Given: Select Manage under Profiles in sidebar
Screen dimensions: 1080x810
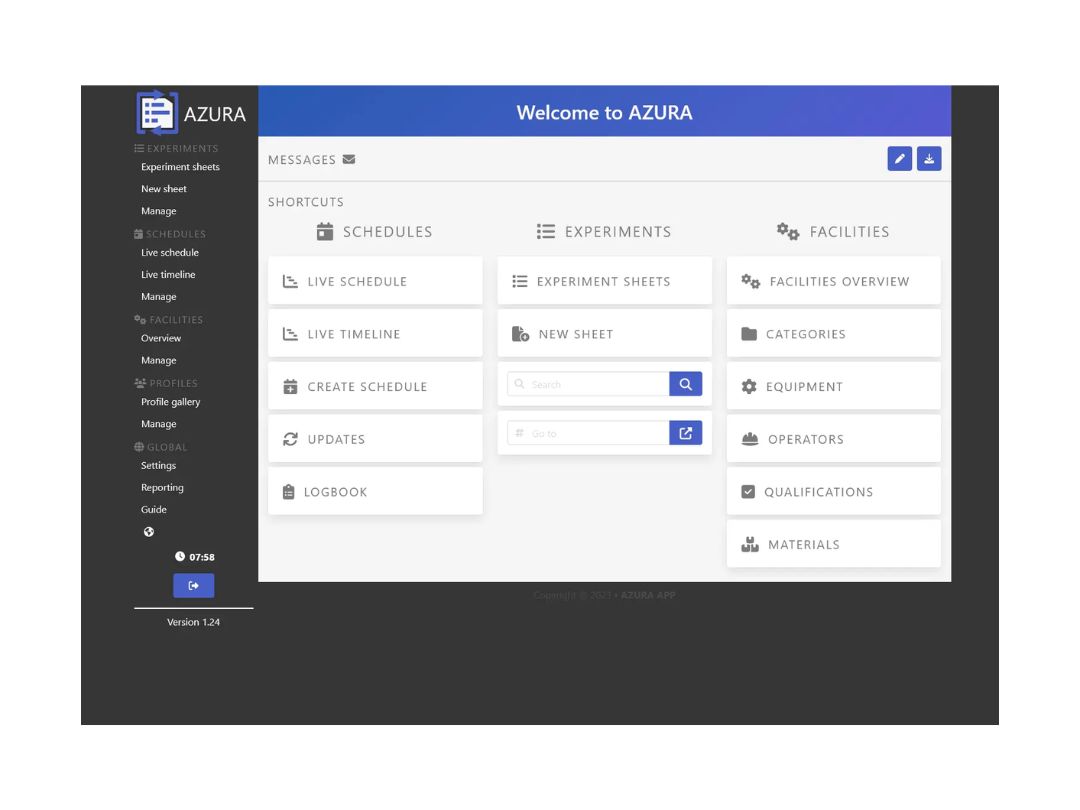Looking at the screenshot, I should coord(158,424).
